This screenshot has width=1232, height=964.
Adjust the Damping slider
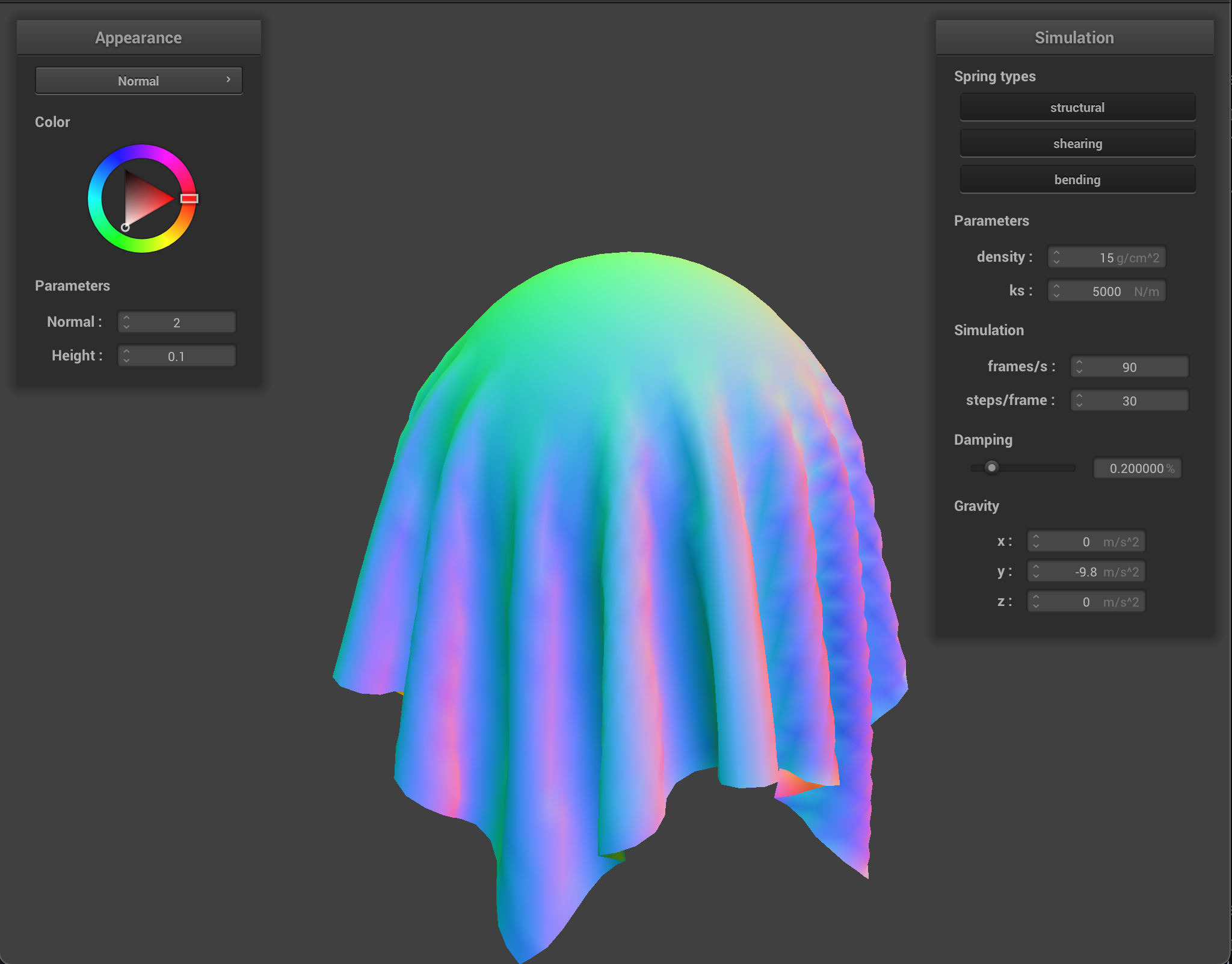(991, 468)
